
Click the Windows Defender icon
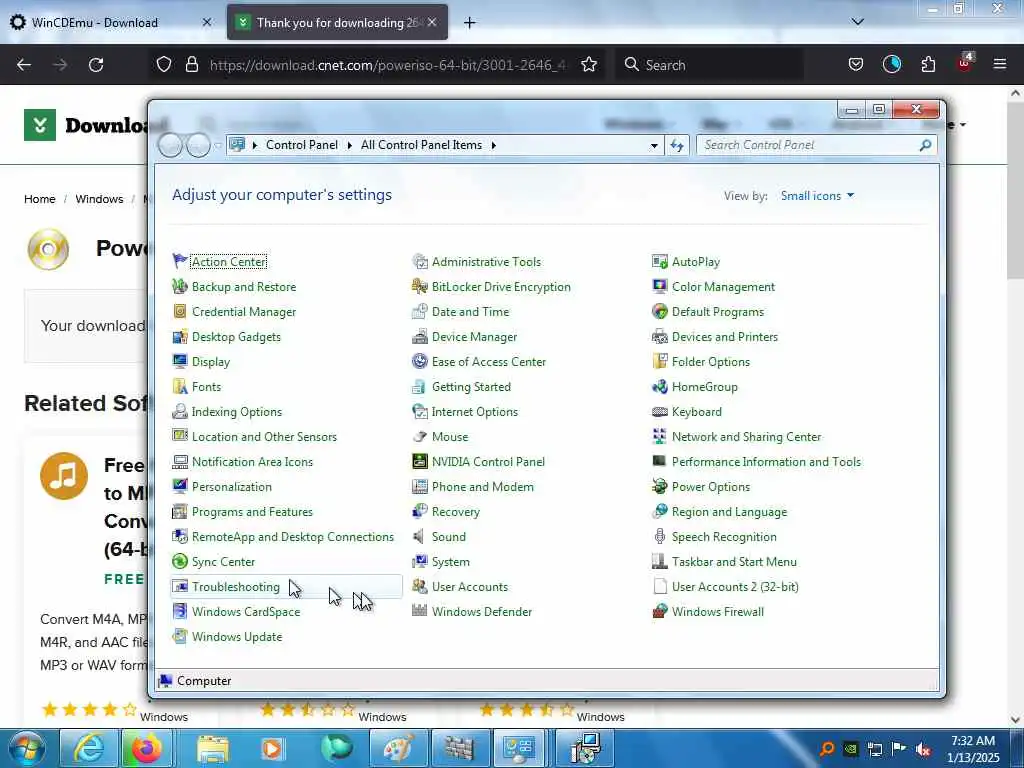pos(420,612)
